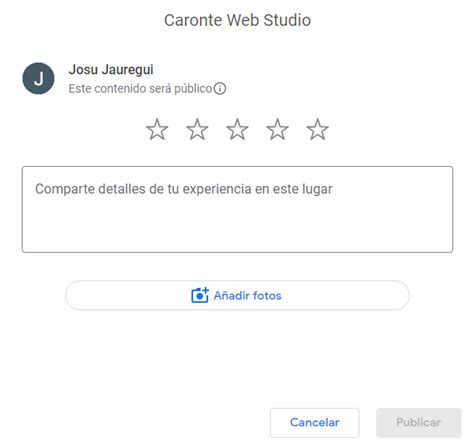The image size is (474, 448).
Task: Click the Este contenido será público notice
Action: click(x=140, y=89)
